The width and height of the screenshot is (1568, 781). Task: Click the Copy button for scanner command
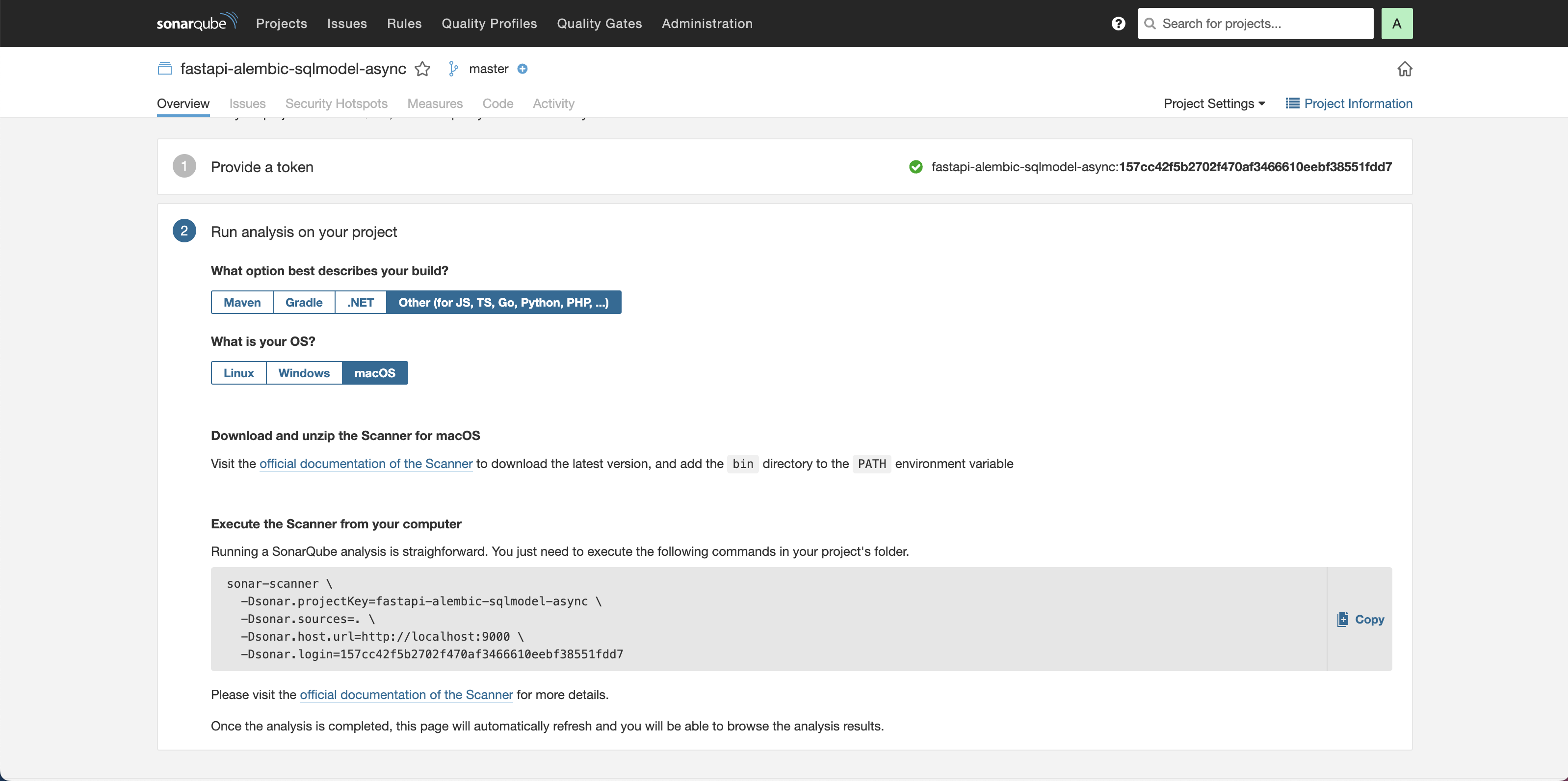coord(1361,619)
